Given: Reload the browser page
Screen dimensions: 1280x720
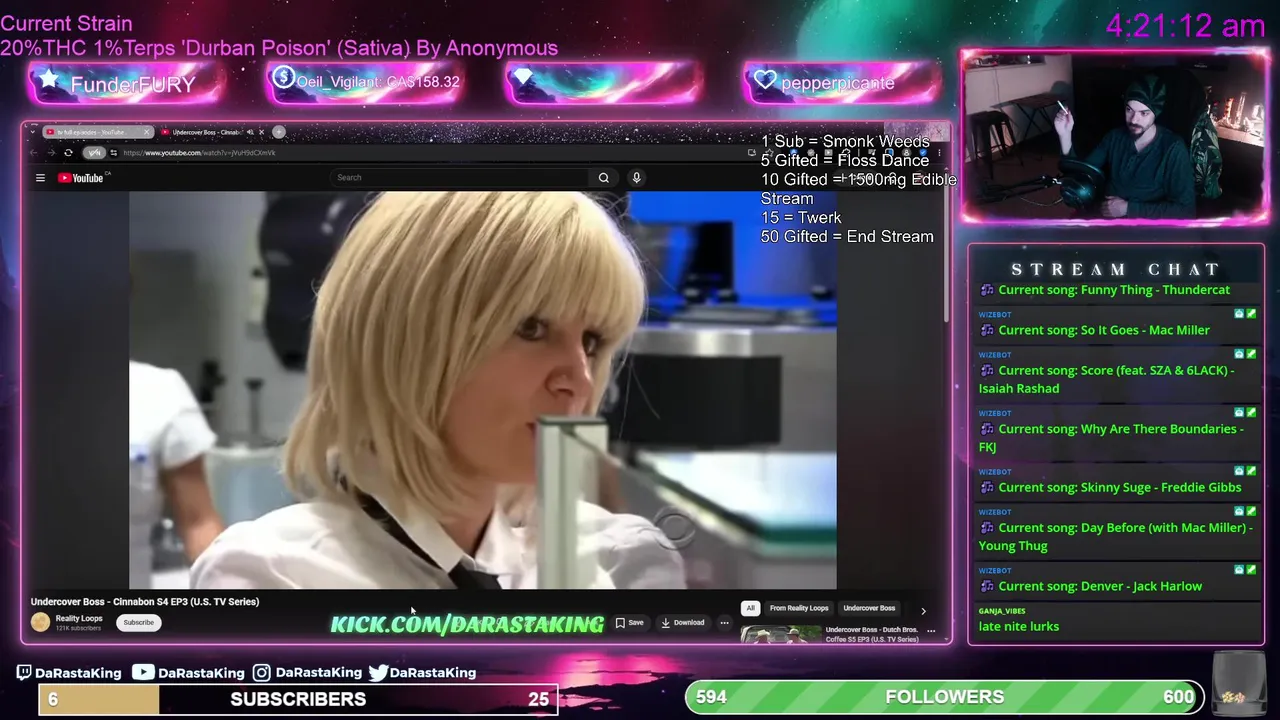Looking at the screenshot, I should point(68,153).
